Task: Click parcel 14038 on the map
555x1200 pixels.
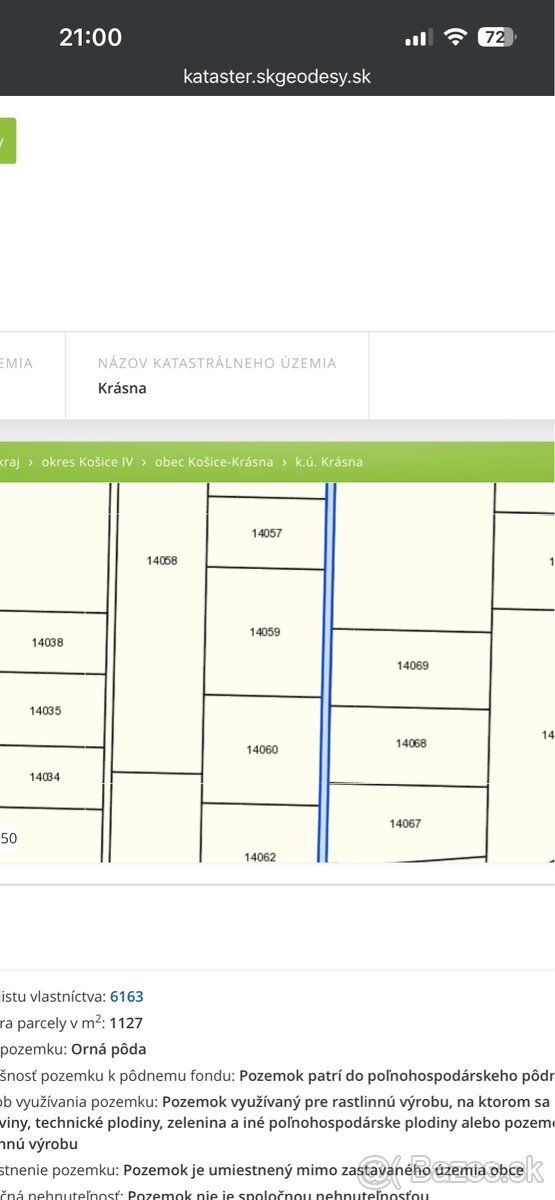Action: (x=47, y=643)
